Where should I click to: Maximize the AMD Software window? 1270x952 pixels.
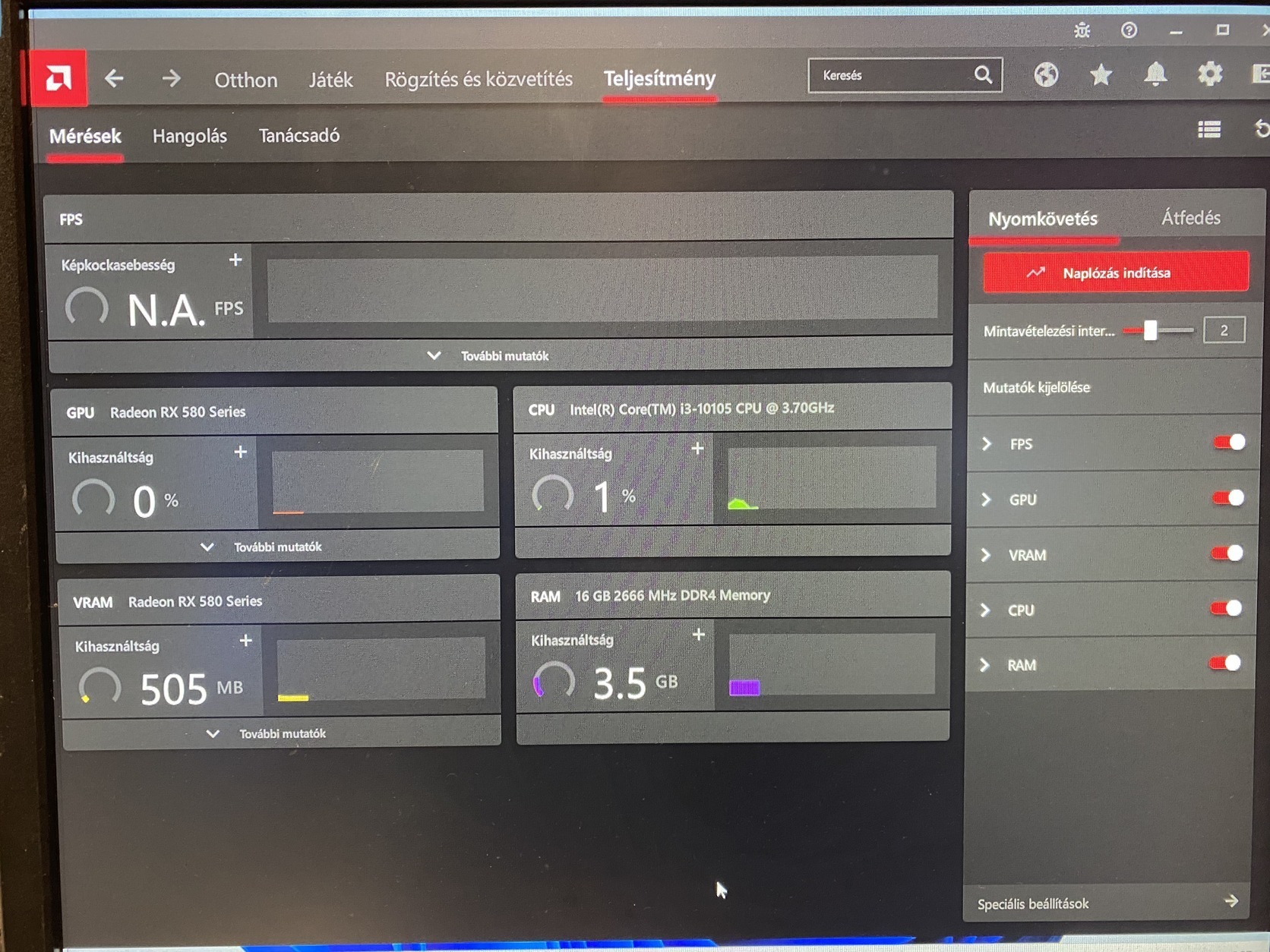click(1222, 30)
